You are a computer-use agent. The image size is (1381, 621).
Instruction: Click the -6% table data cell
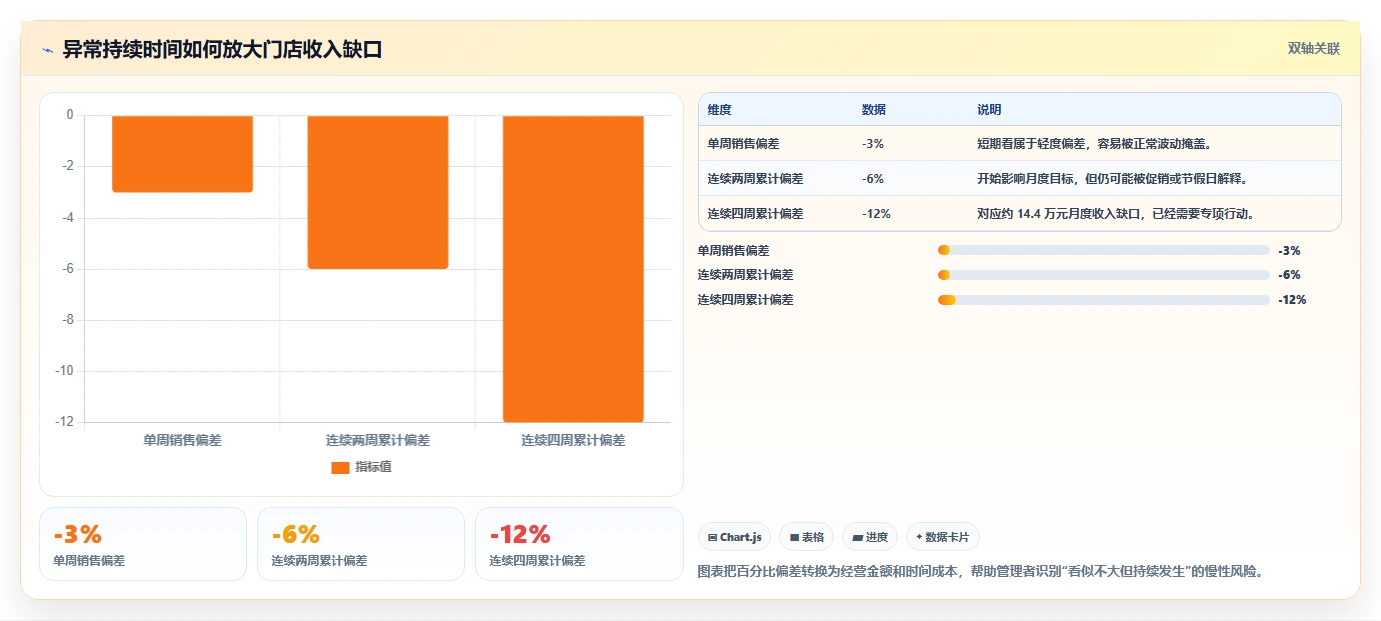(872, 179)
